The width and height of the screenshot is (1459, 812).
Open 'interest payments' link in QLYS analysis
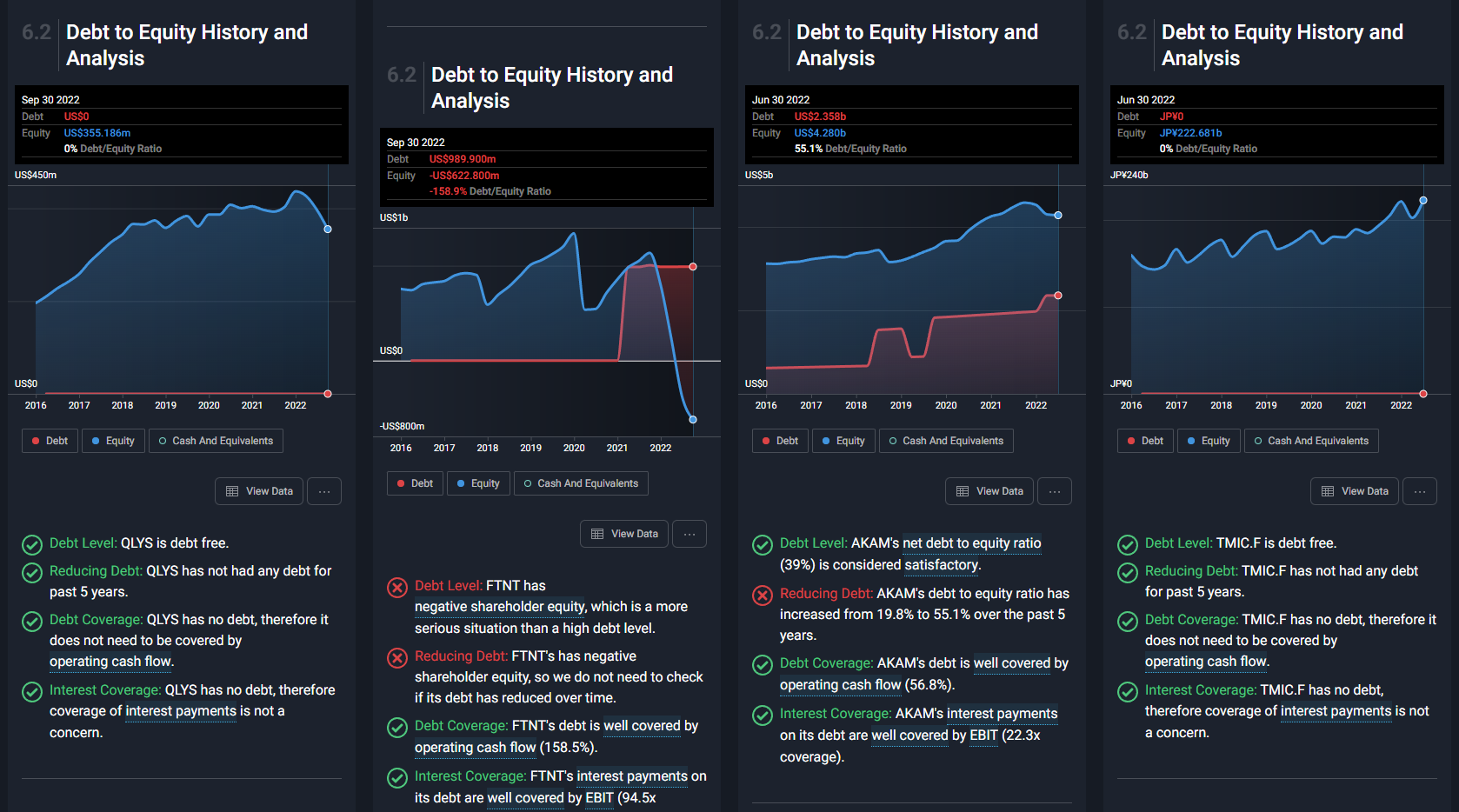pyautogui.click(x=181, y=711)
